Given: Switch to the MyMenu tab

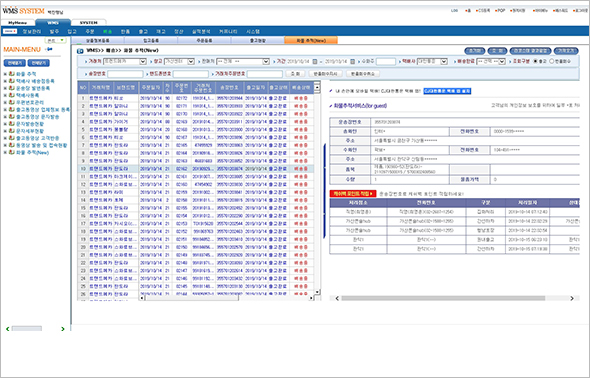Looking at the screenshot, I should tap(18, 23).
